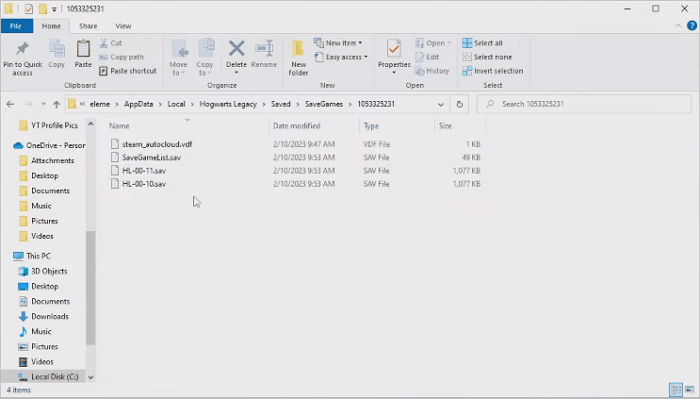Viewport: 700px width, 399px height.
Task: Switch to the Home ribbon tab
Action: [x=51, y=26]
